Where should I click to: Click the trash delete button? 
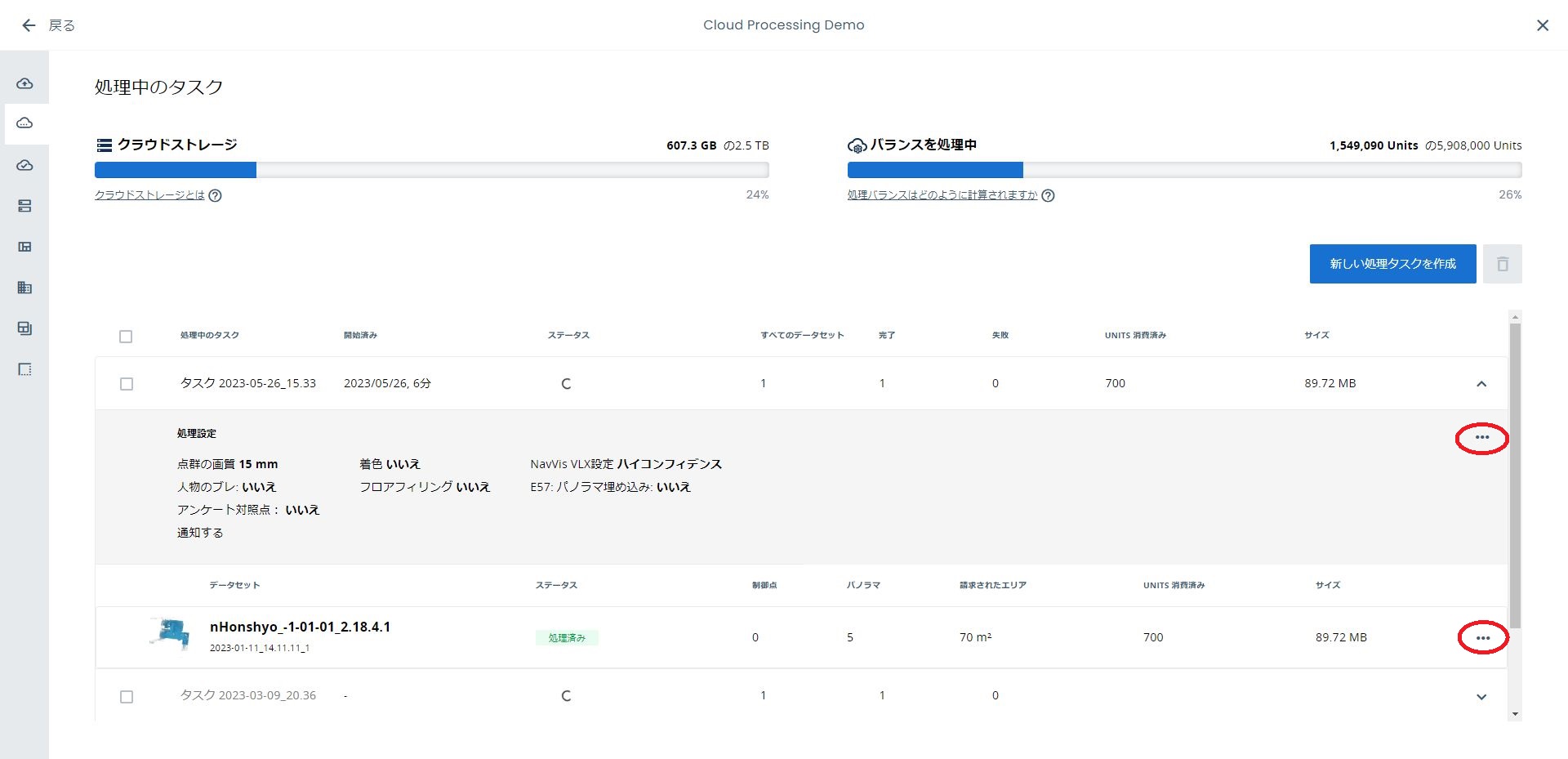[1502, 264]
